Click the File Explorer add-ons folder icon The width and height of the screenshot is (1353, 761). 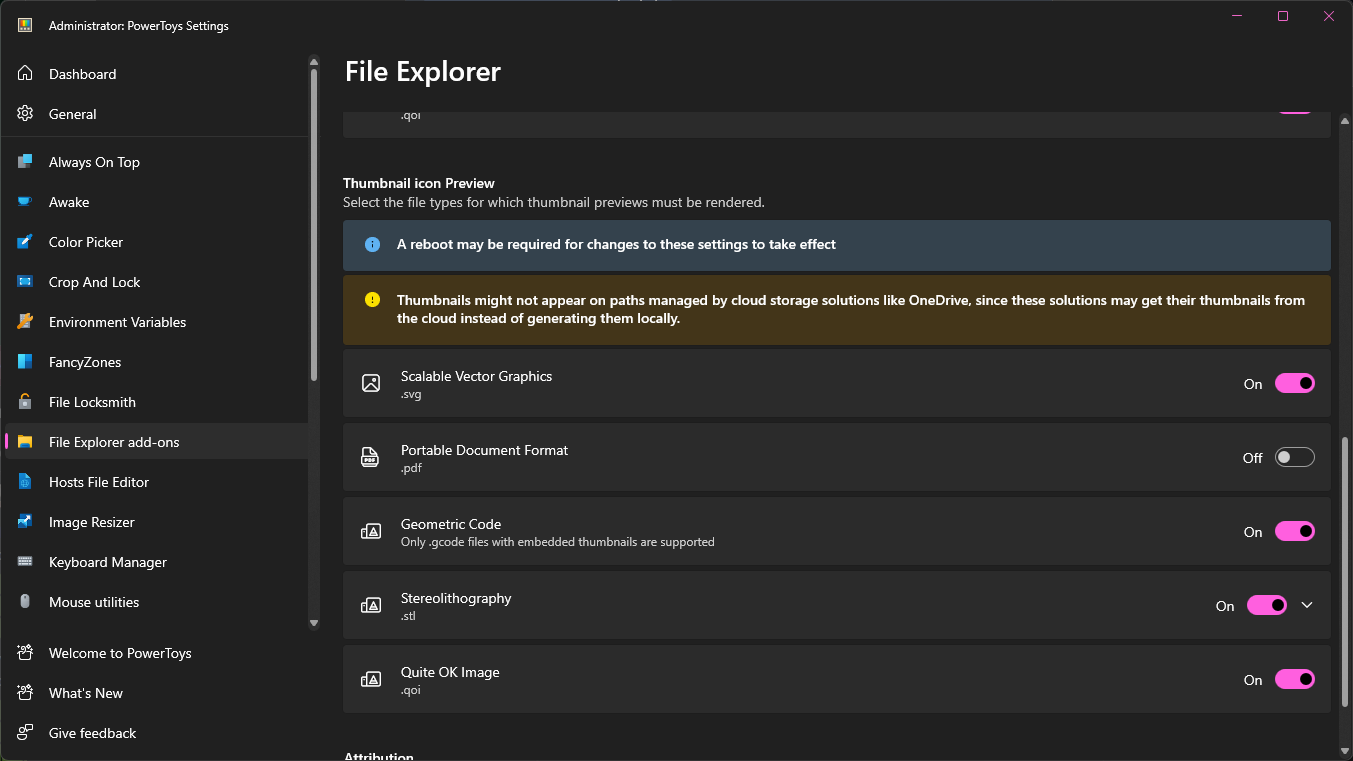click(x=26, y=442)
